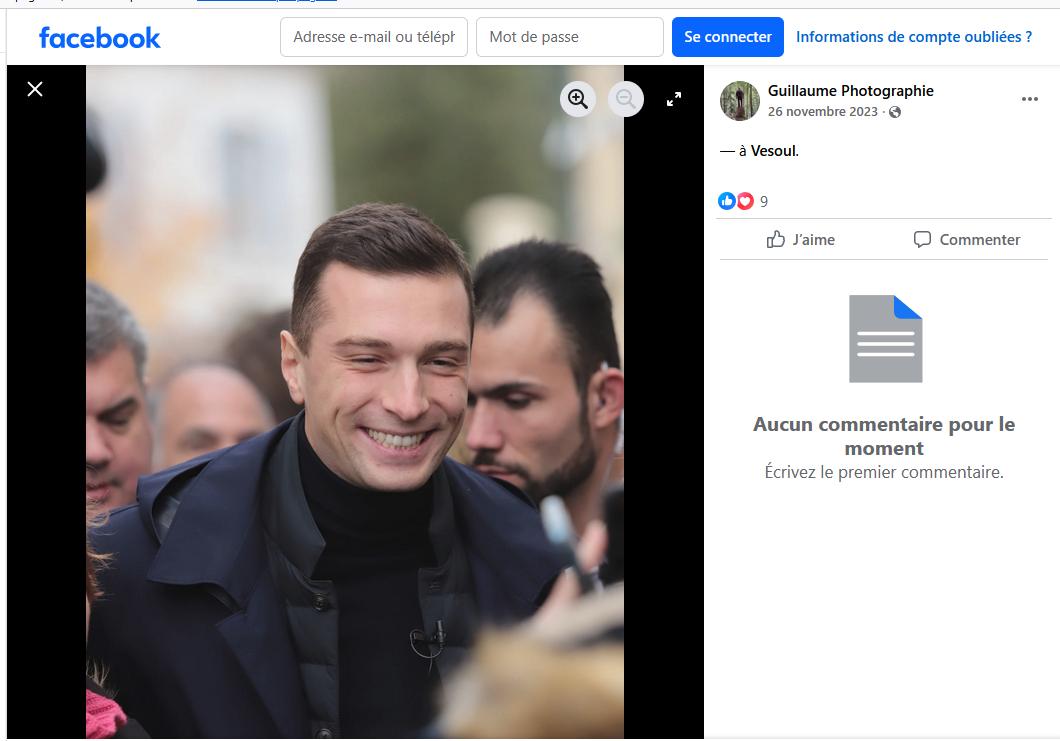Click the red heart reaction icon

(744, 201)
